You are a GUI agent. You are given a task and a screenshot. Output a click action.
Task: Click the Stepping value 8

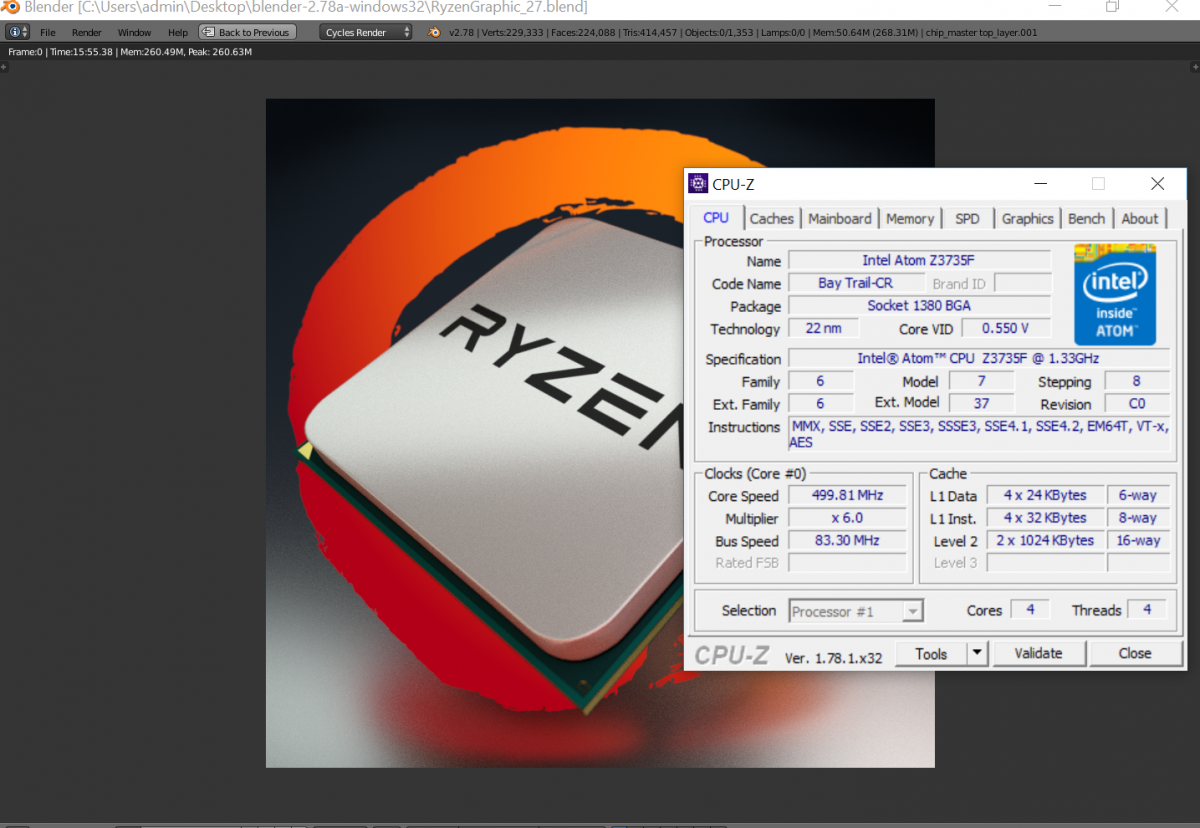pos(1137,381)
